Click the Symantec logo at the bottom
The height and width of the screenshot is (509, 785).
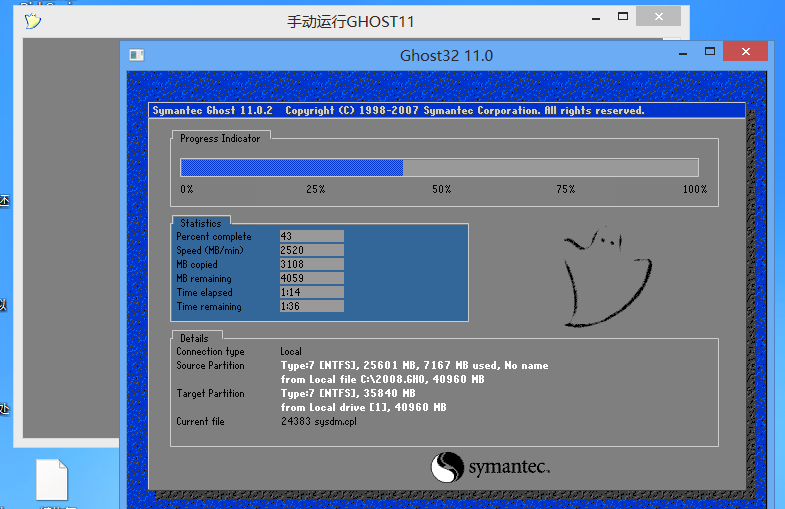(490, 467)
